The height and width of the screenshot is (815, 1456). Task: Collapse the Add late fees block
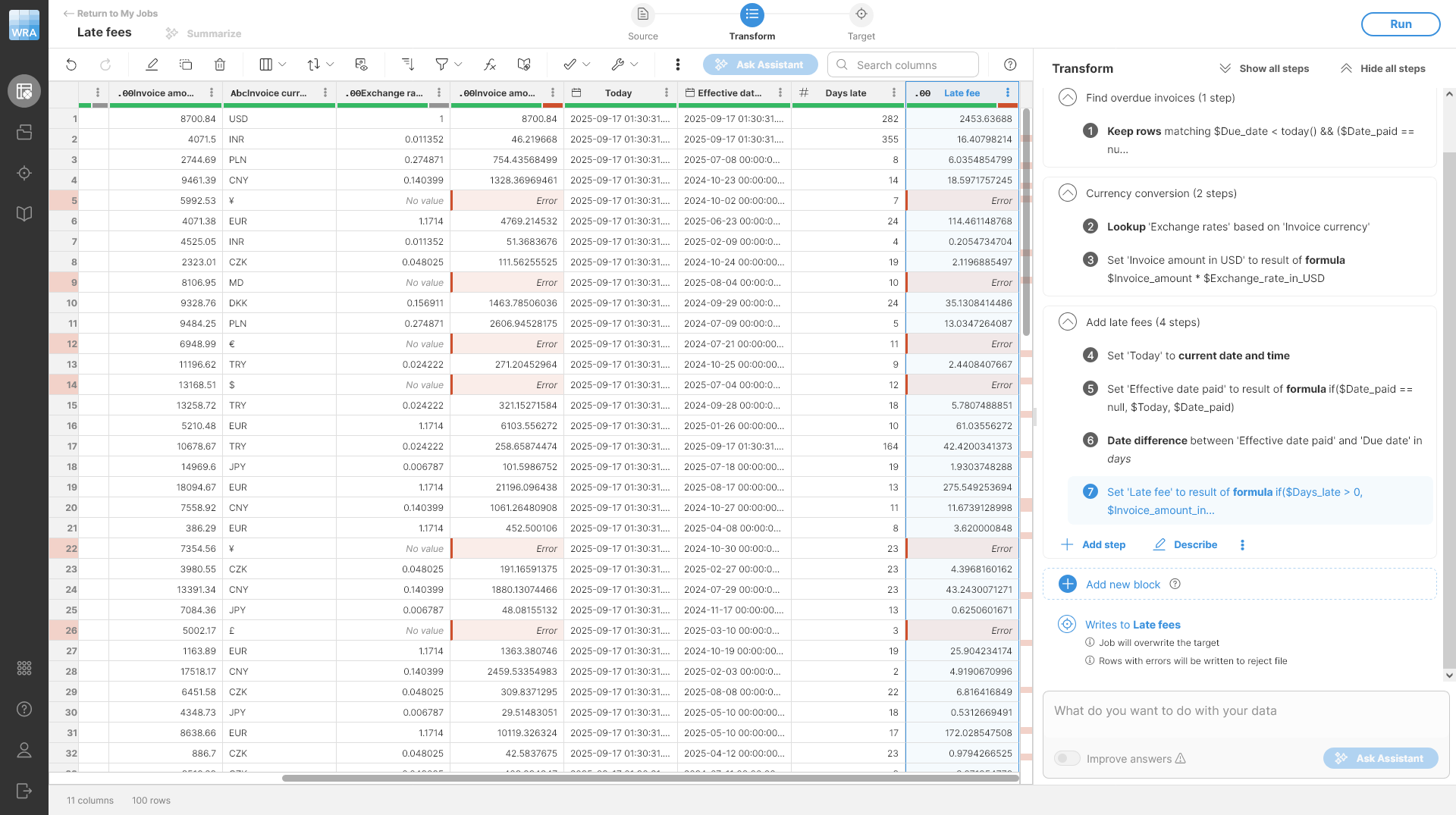(1067, 322)
